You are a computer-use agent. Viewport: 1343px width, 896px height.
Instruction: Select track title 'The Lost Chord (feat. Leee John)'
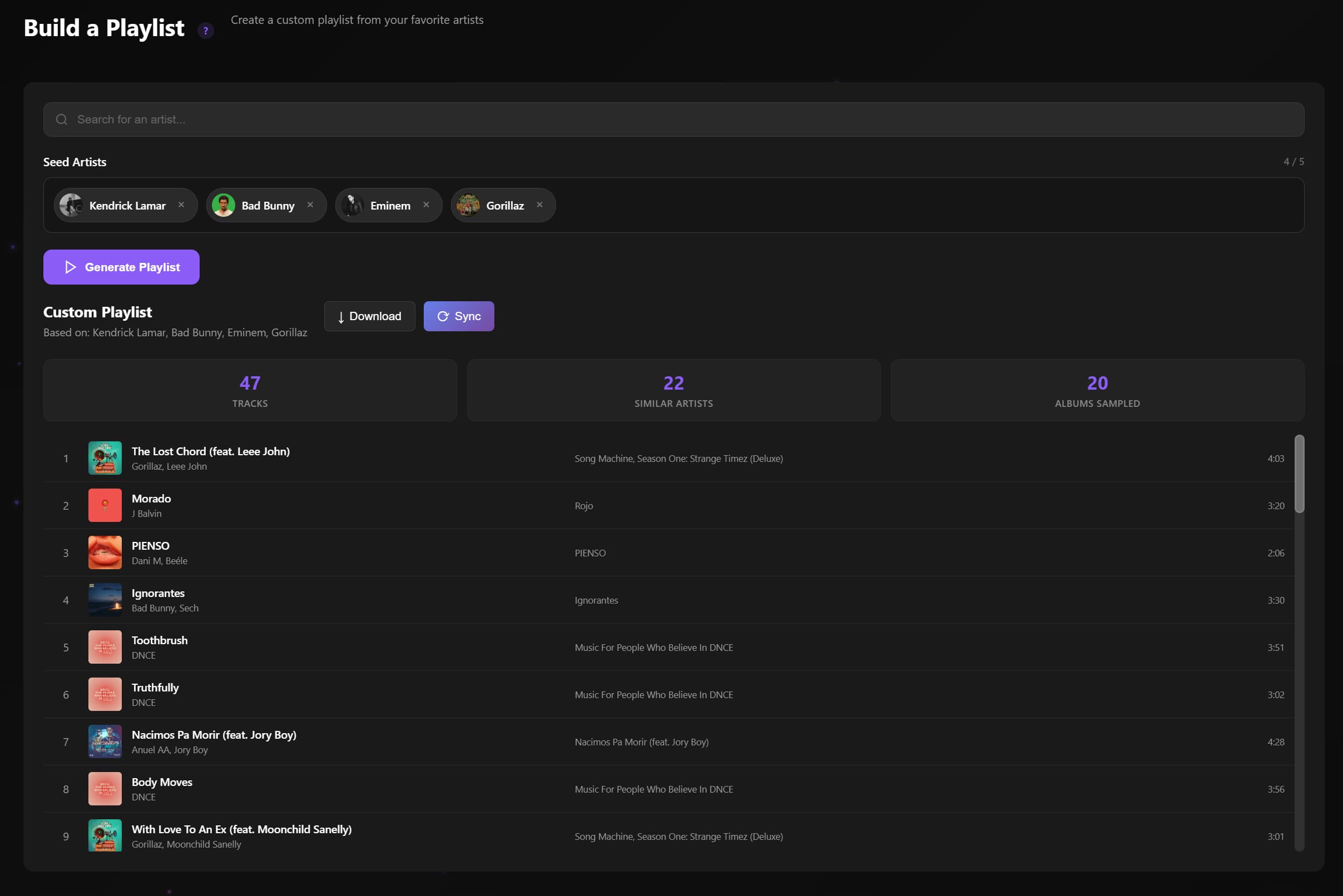click(211, 451)
